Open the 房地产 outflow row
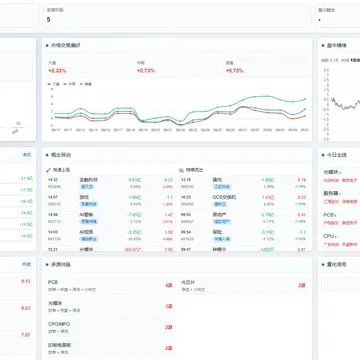Screen dimensions: 360x360 tap(244, 218)
